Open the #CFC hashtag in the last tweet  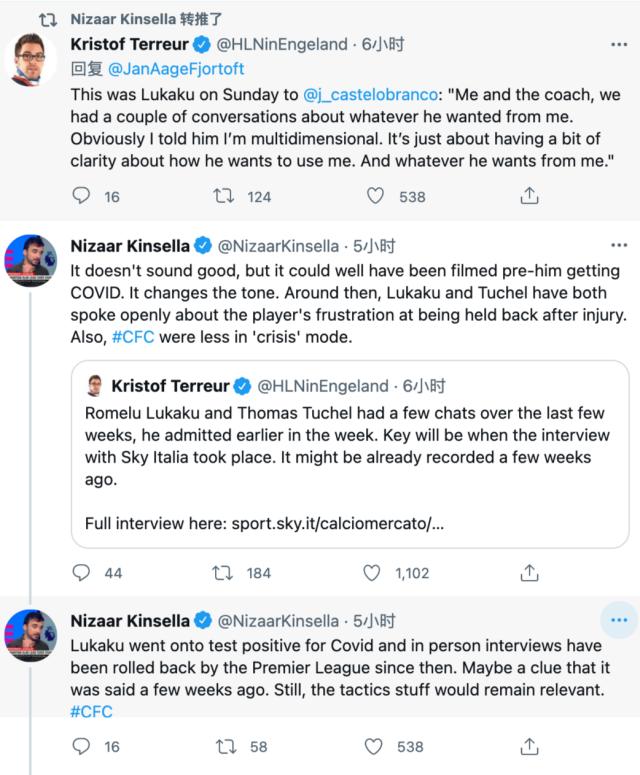[x=92, y=712]
